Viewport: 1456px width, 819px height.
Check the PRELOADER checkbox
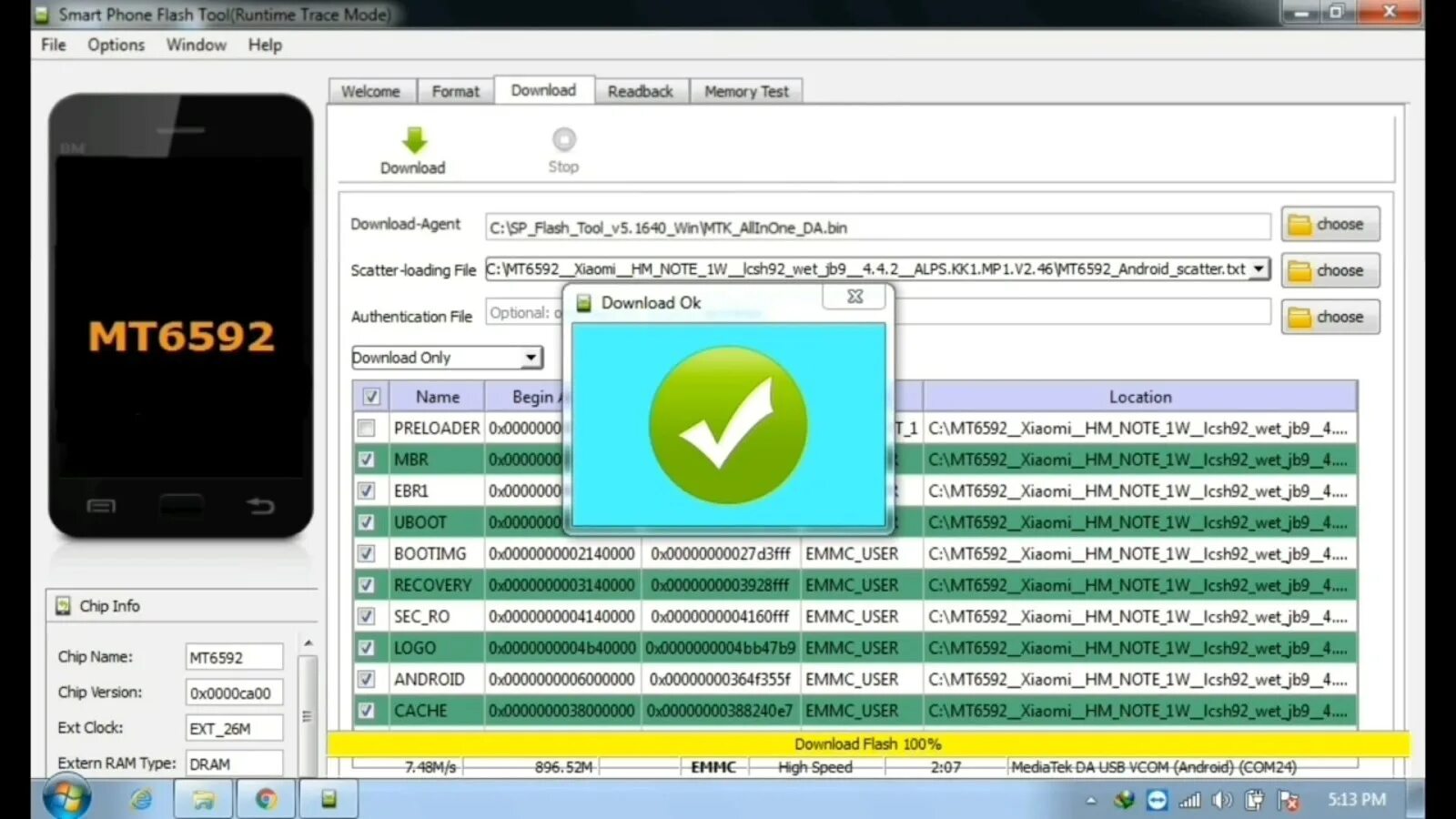(x=366, y=428)
